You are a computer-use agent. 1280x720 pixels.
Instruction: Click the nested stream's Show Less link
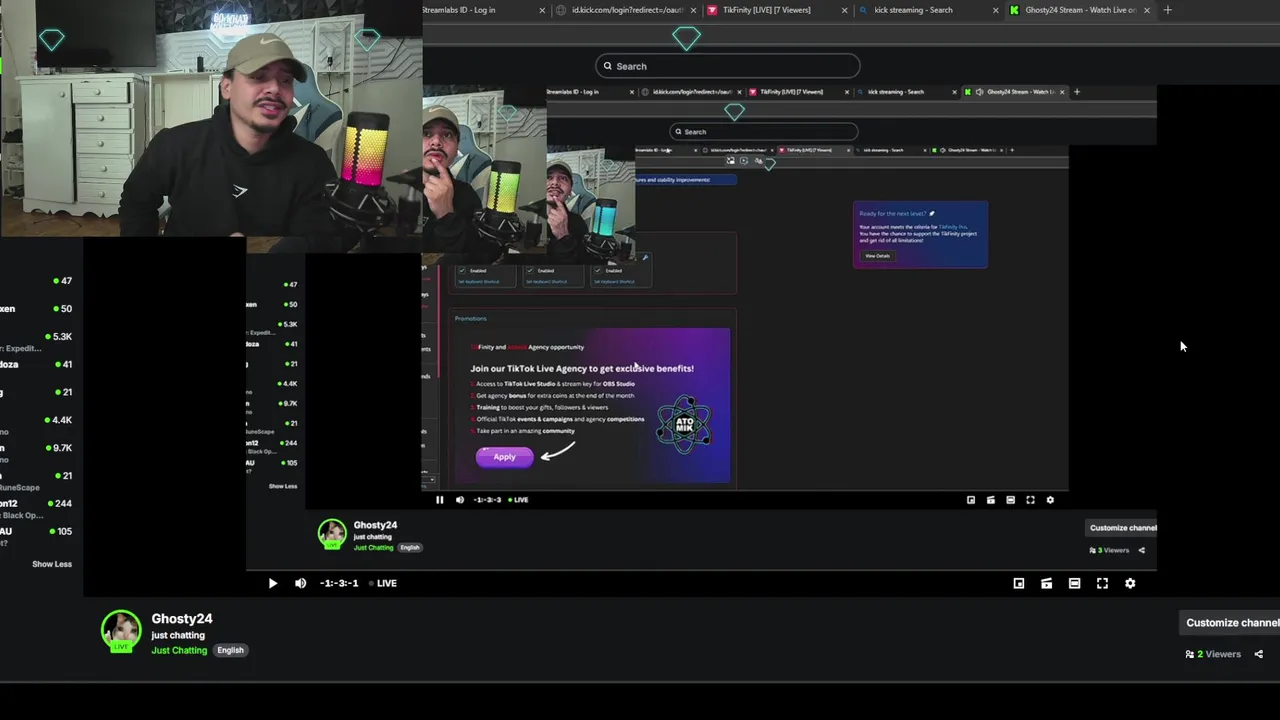click(x=283, y=486)
